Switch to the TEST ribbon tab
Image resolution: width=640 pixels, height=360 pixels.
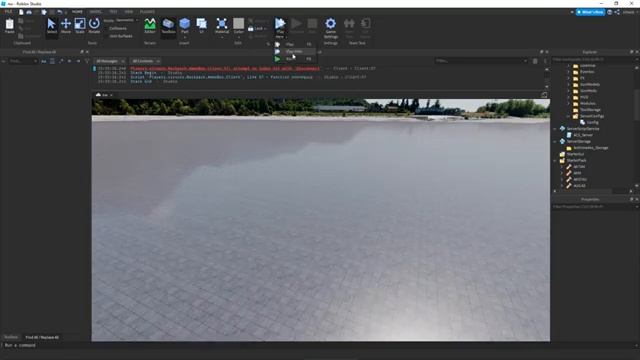[x=113, y=12]
